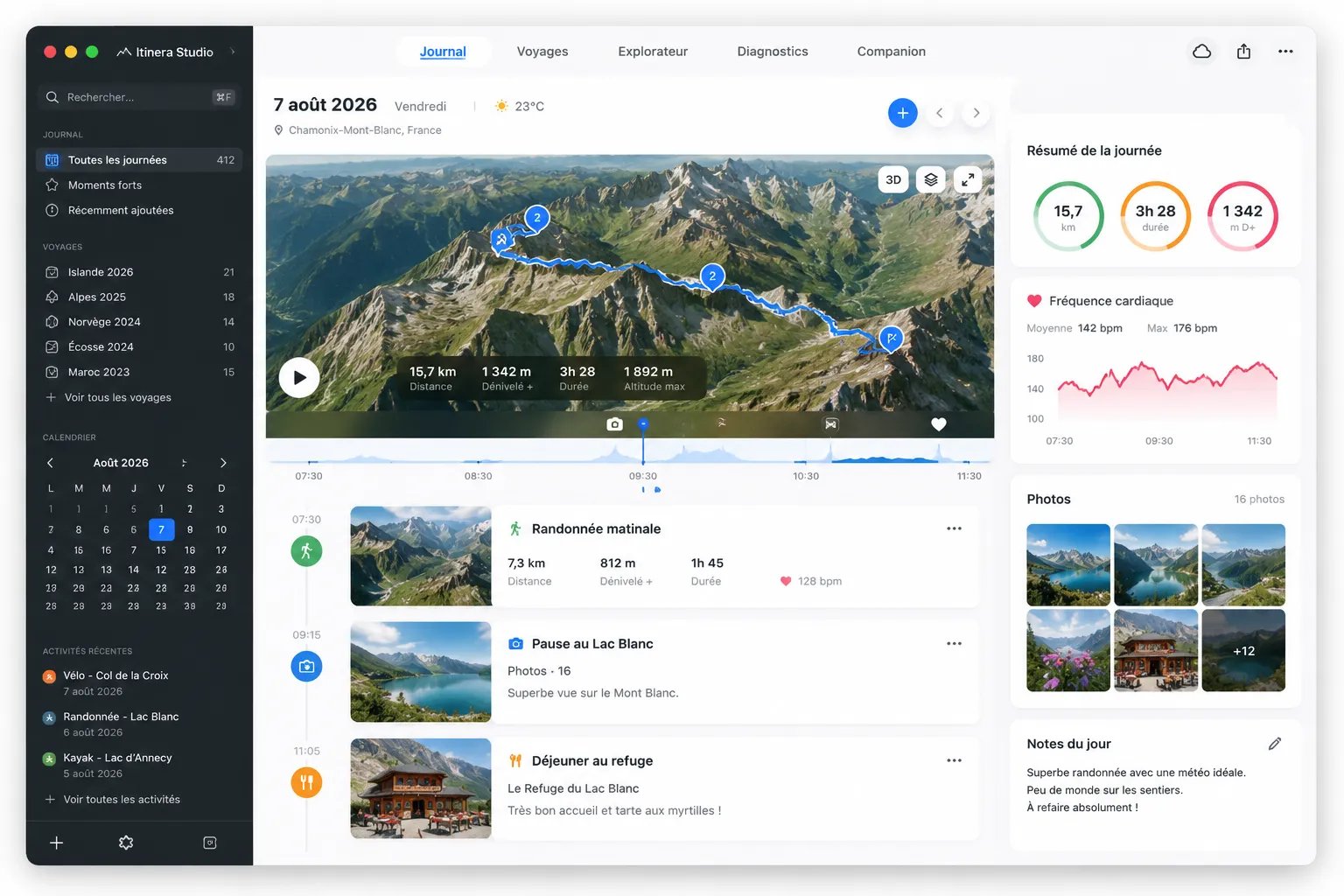Click the sidebar bottom-right panel icon

(x=210, y=843)
